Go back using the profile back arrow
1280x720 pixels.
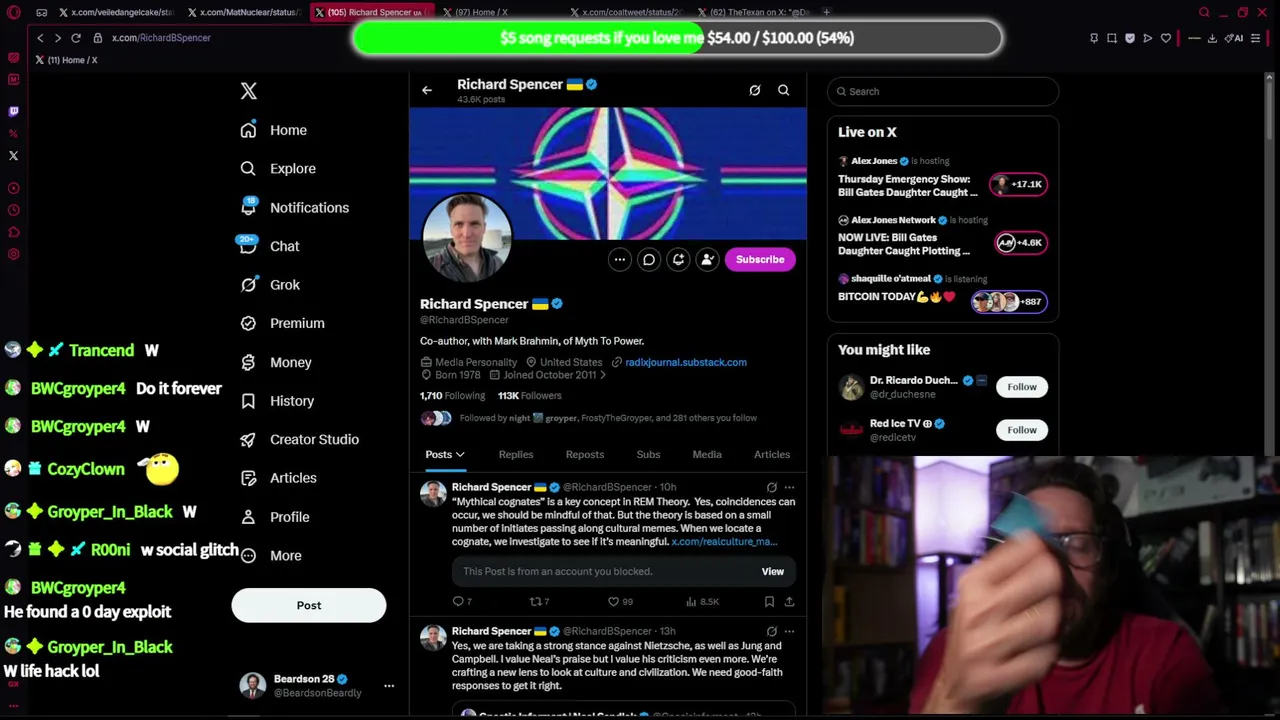tap(427, 90)
